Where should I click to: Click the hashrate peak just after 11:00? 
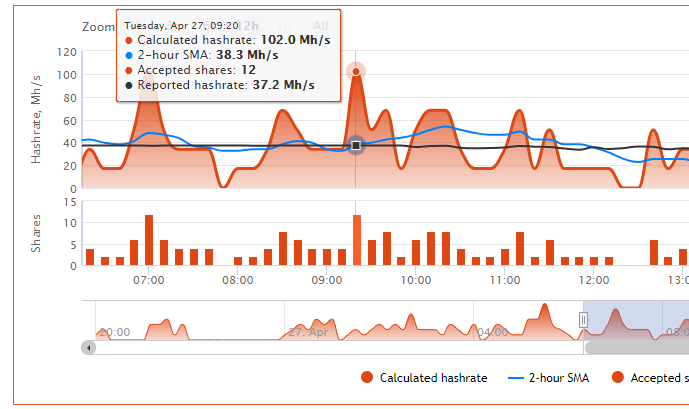point(517,112)
